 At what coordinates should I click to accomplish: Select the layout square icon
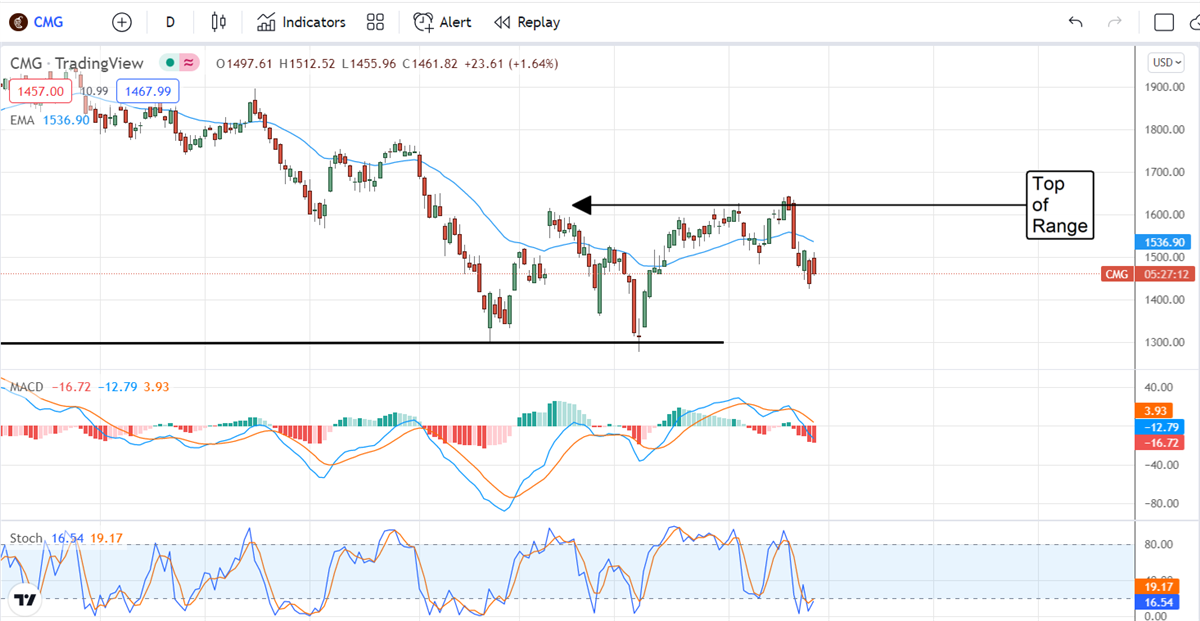point(1164,22)
